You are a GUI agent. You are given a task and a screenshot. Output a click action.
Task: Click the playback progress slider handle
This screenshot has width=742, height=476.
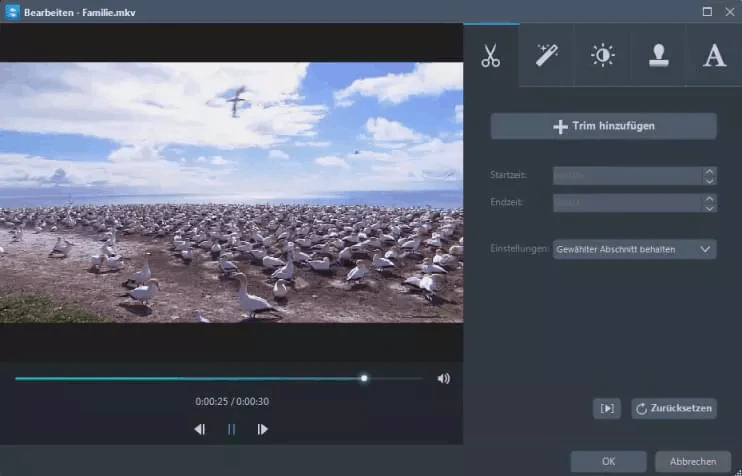[364, 378]
